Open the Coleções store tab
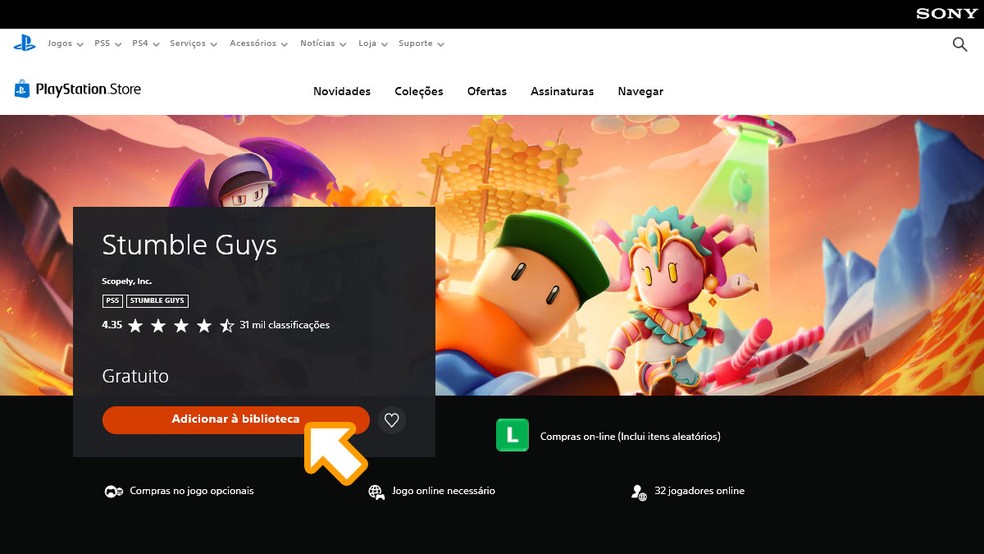 coord(419,92)
